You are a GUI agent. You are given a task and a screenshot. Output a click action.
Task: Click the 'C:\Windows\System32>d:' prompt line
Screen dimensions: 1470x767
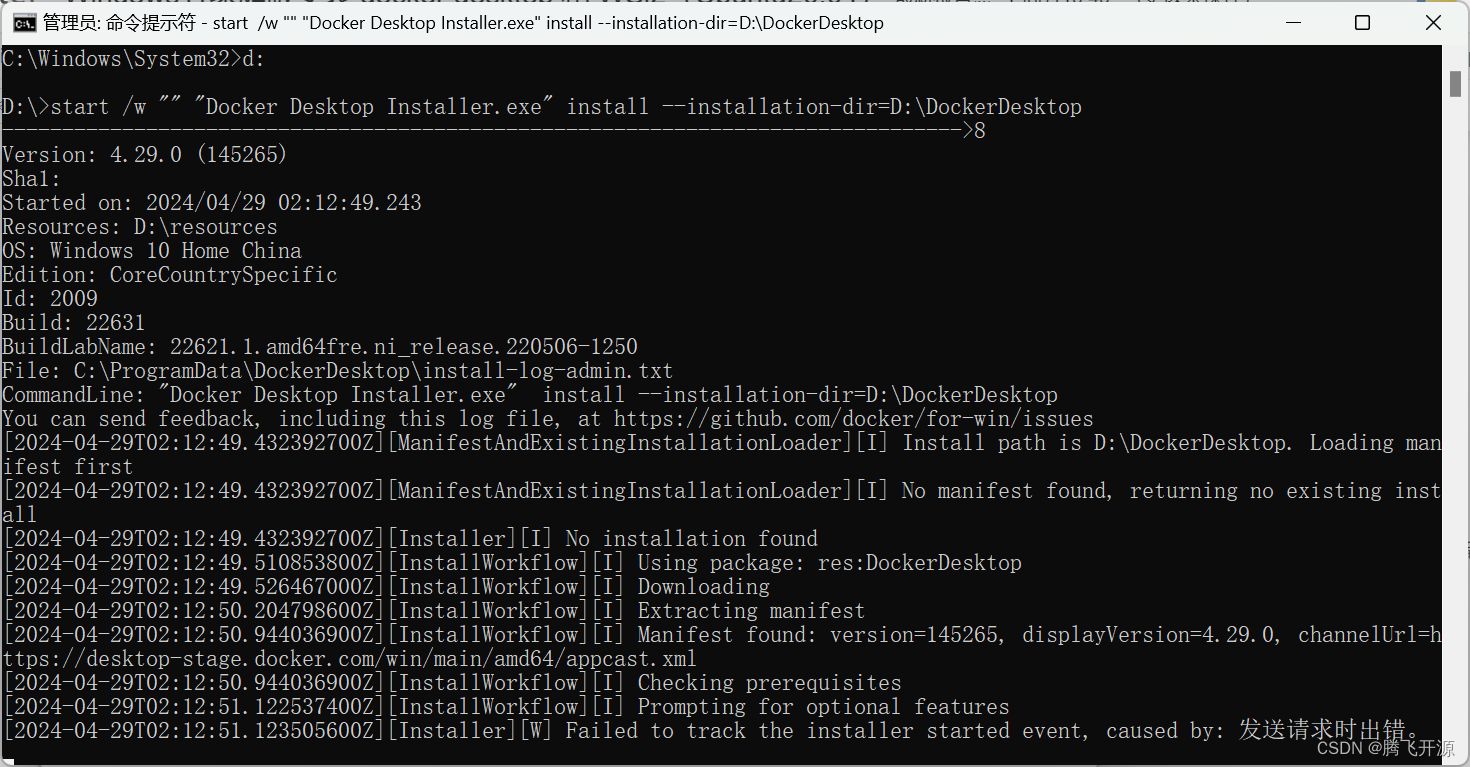tap(134, 59)
